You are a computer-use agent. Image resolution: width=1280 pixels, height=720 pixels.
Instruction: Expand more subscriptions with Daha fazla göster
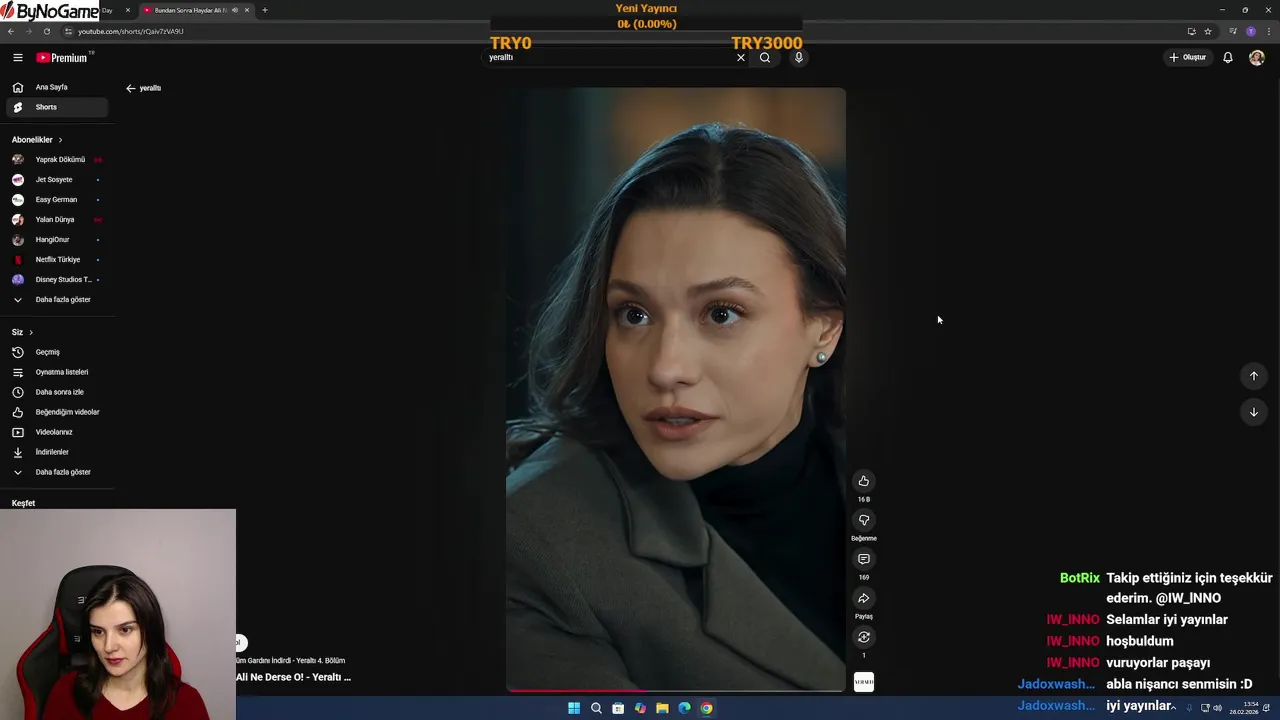57,299
